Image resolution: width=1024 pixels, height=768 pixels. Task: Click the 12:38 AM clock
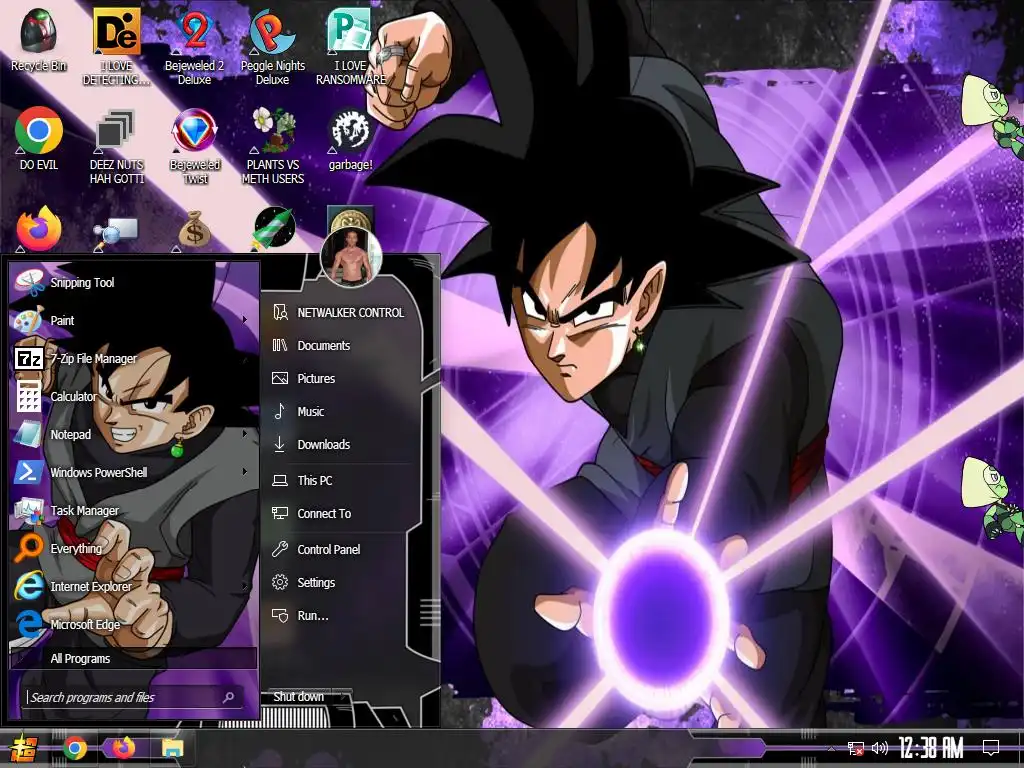pos(931,748)
